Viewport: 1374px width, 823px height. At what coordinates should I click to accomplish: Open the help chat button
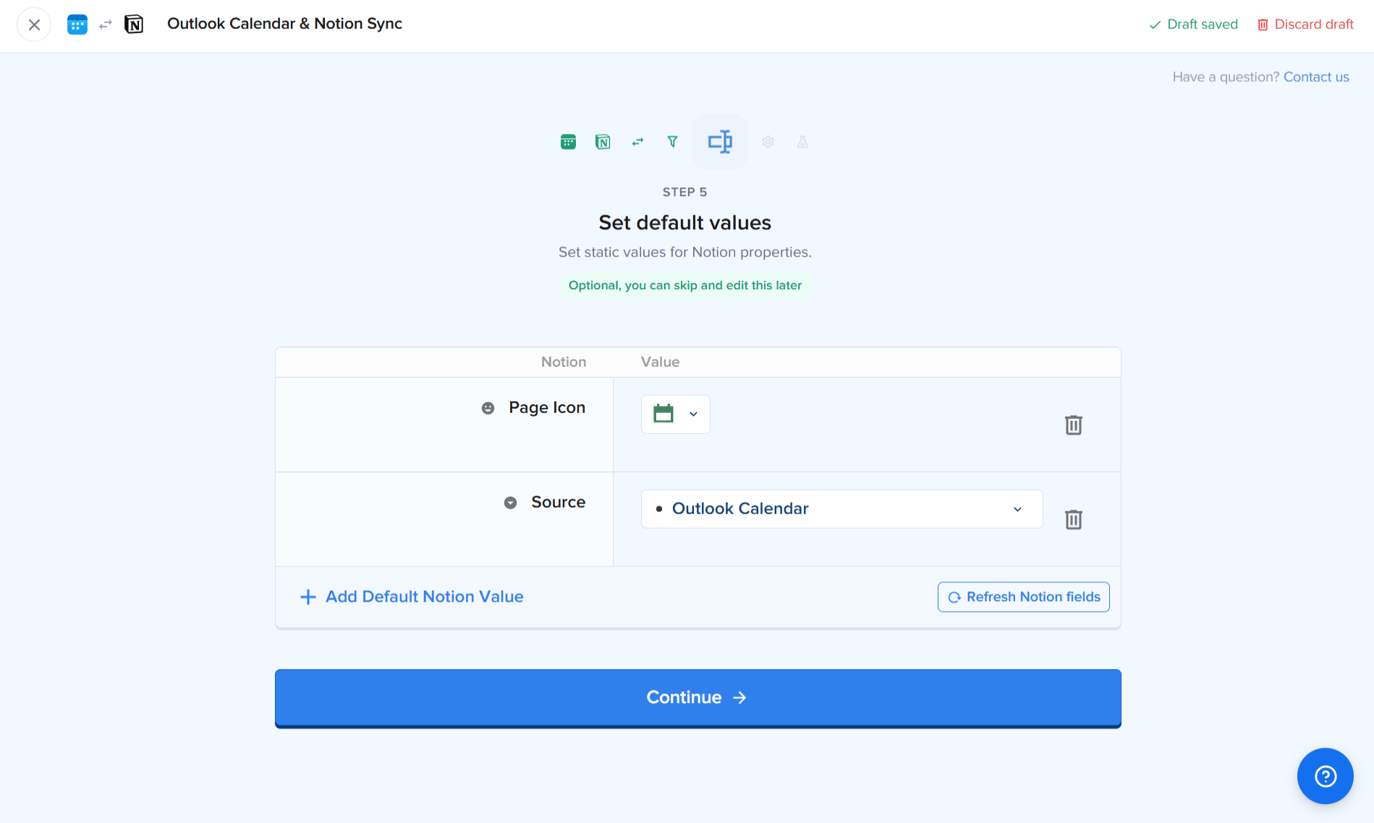tap(1325, 776)
